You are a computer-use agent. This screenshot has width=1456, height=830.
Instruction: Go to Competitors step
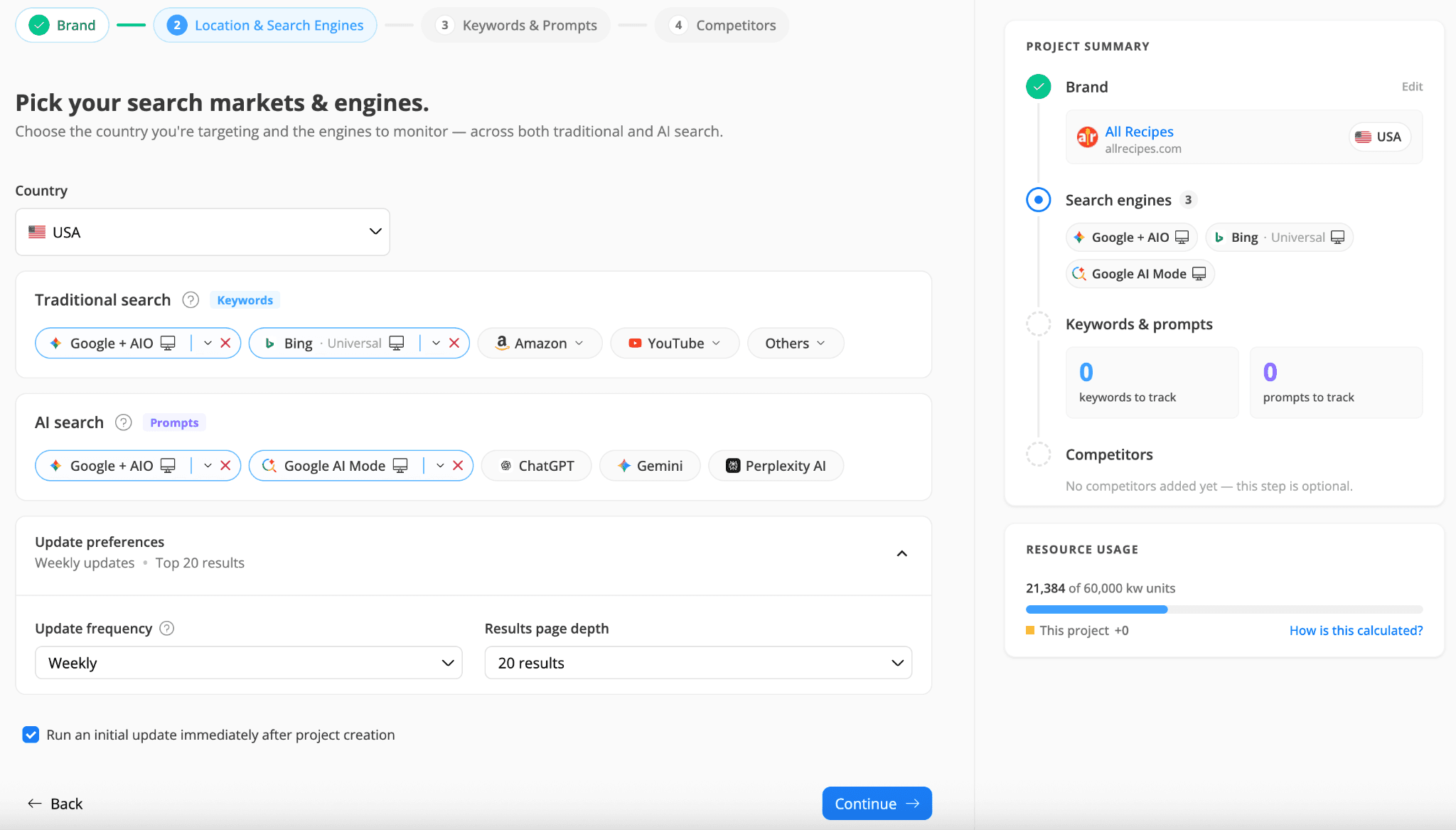point(722,26)
